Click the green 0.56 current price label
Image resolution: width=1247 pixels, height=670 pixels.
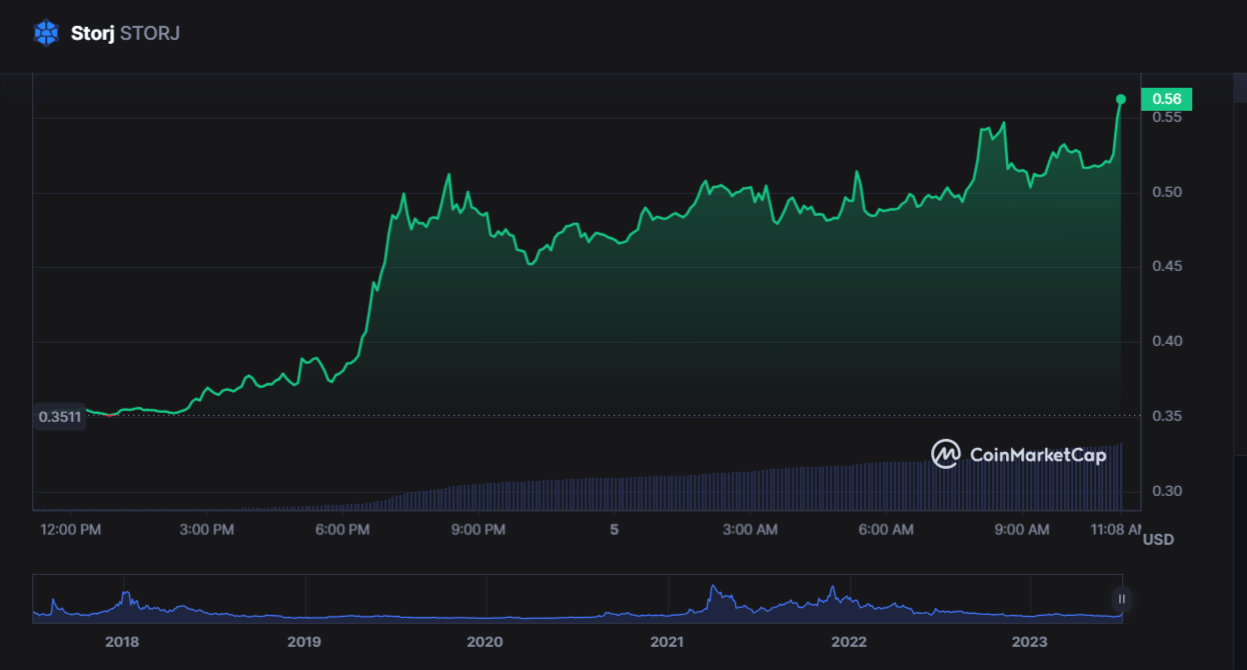click(1166, 98)
